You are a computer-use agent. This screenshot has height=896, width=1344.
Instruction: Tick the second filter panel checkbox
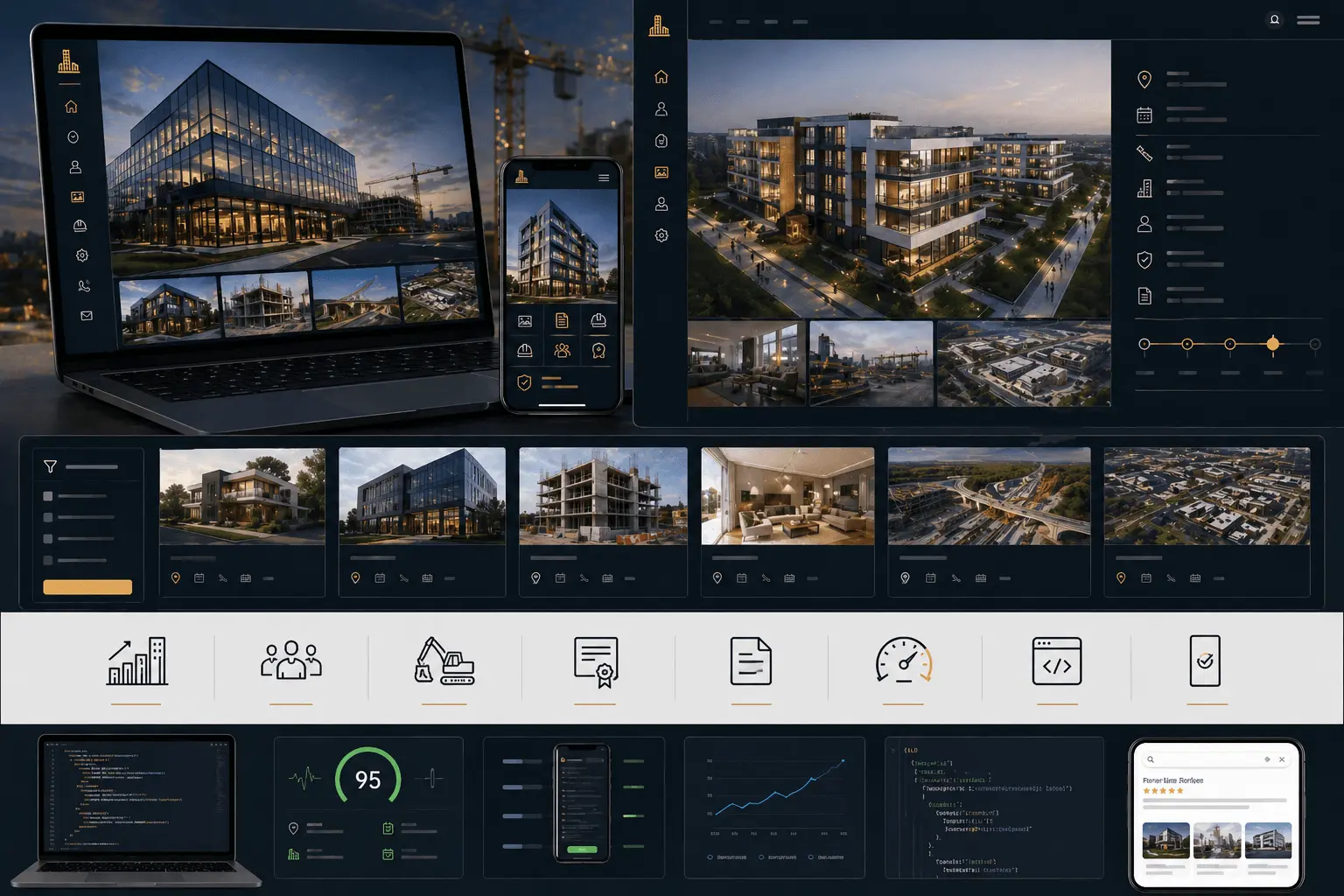48,517
